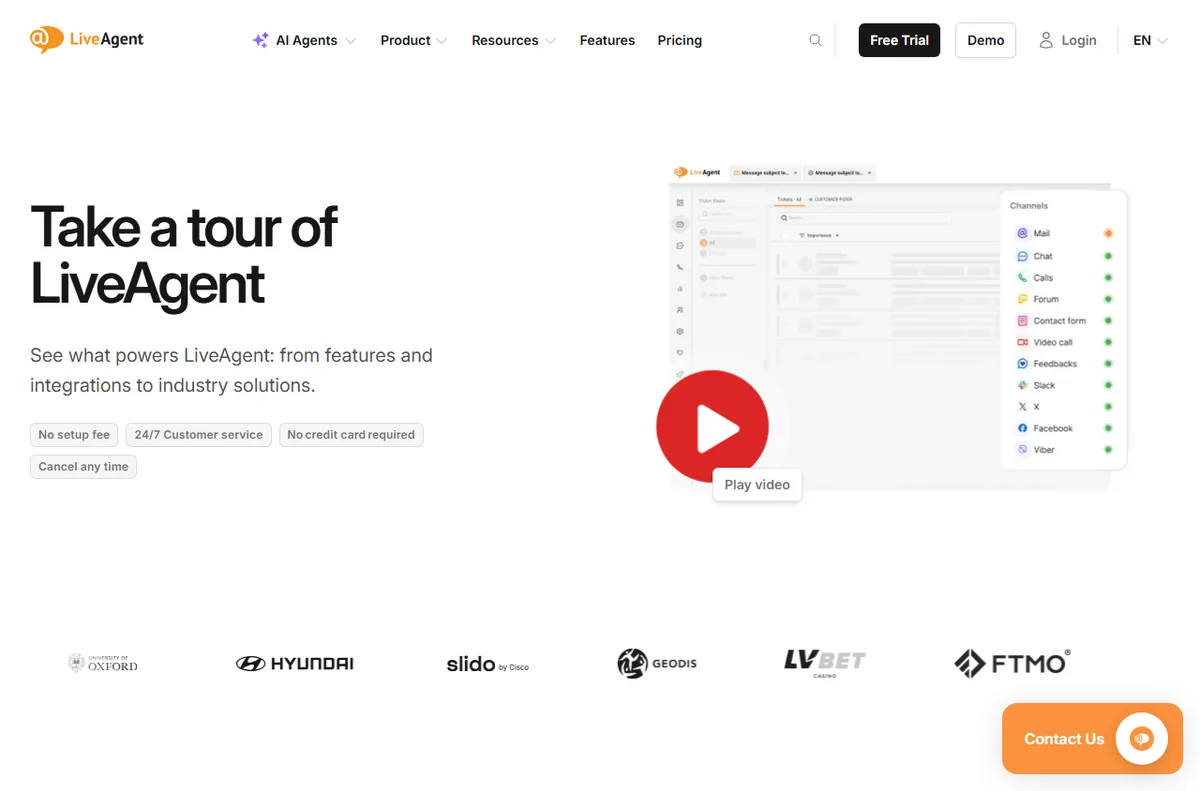Click the search magnifier icon

[x=816, y=40]
